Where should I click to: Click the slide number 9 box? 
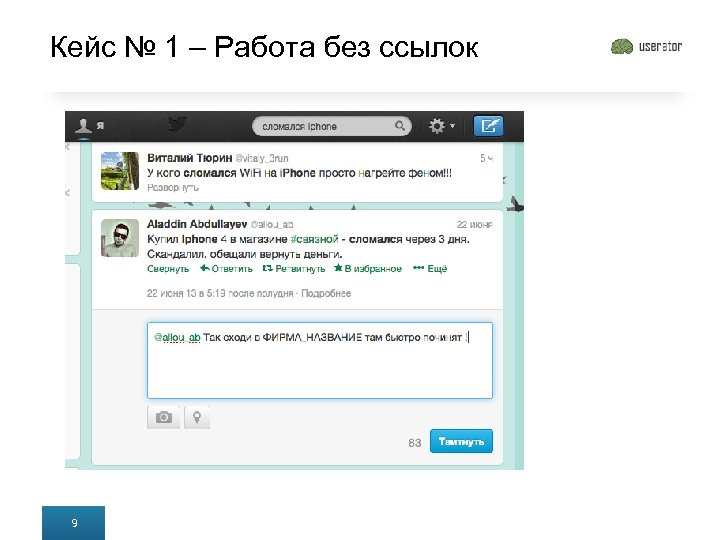pyautogui.click(x=73, y=523)
